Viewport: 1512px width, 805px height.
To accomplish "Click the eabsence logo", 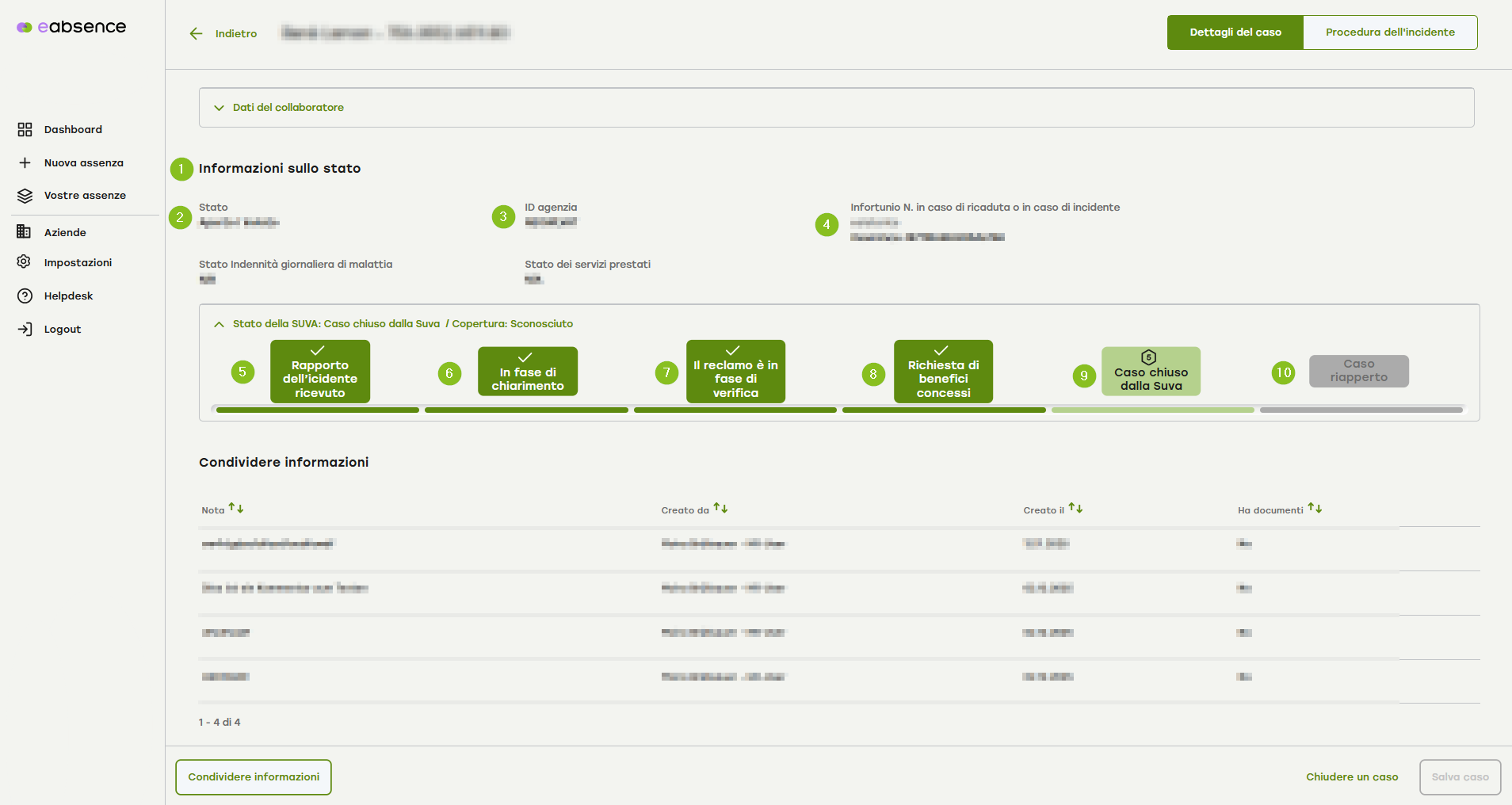I will pos(71,27).
